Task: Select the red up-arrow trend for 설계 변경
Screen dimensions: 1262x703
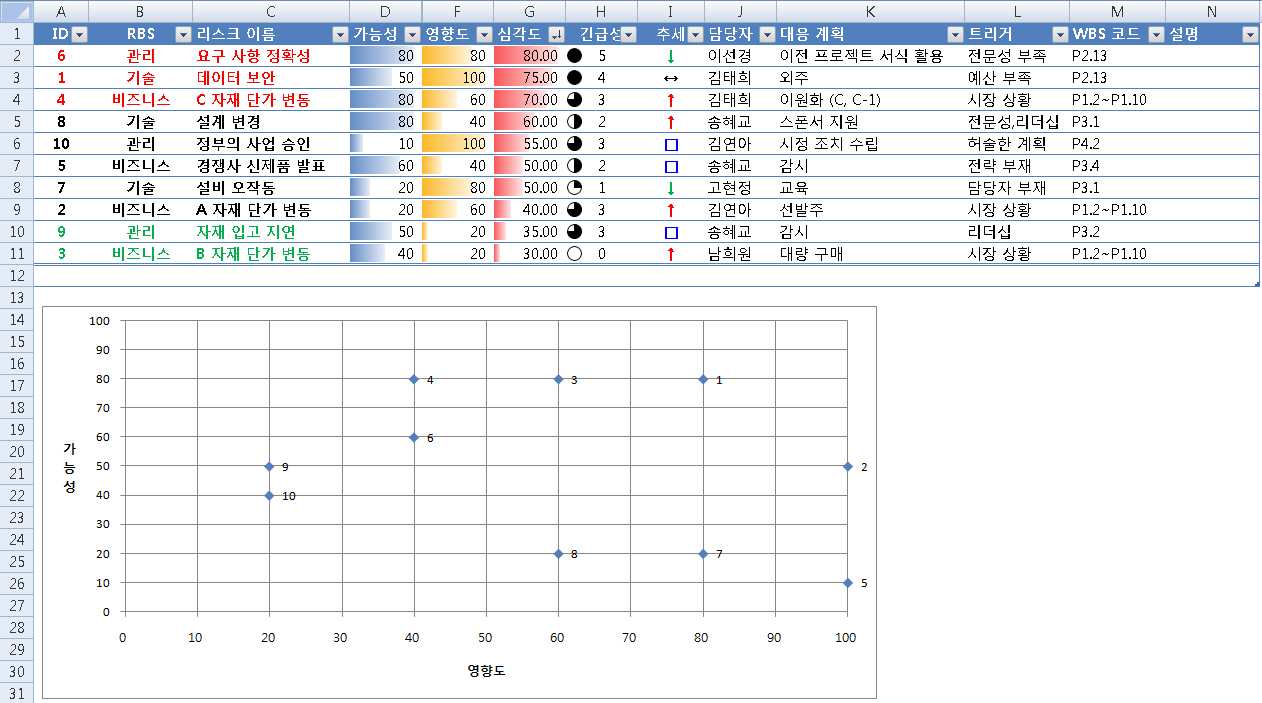Action: [671, 122]
